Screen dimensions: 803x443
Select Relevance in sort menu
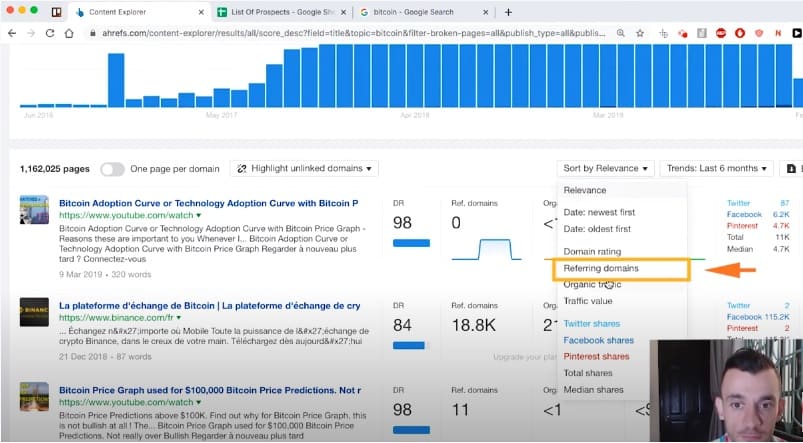pos(585,190)
